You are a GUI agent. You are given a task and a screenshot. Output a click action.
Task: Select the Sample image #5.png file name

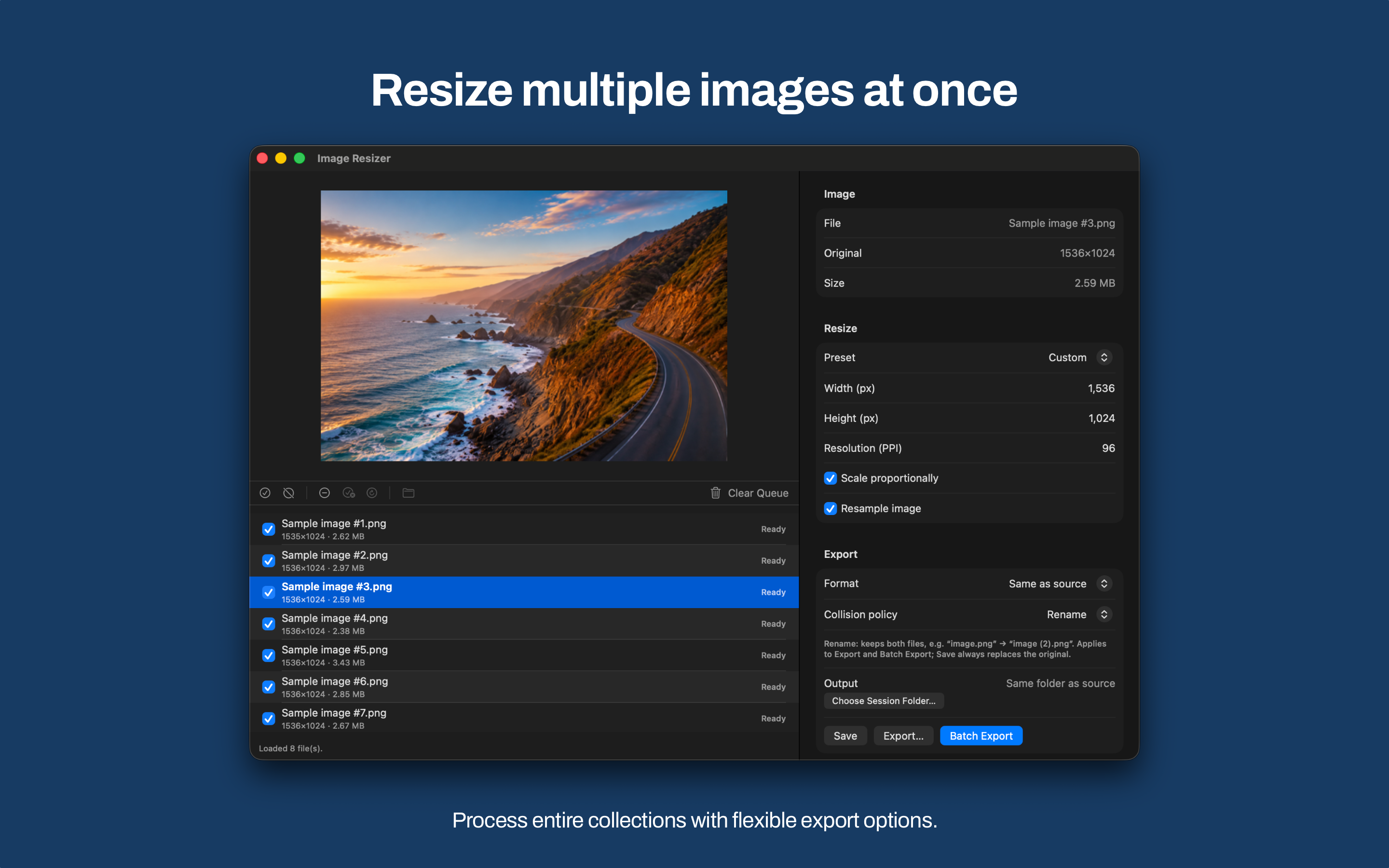[x=335, y=650]
